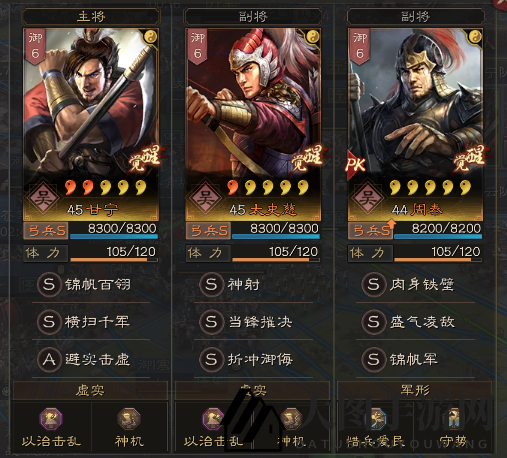Click the PK badge on 周泰's card
The height and width of the screenshot is (458, 507).
[356, 165]
